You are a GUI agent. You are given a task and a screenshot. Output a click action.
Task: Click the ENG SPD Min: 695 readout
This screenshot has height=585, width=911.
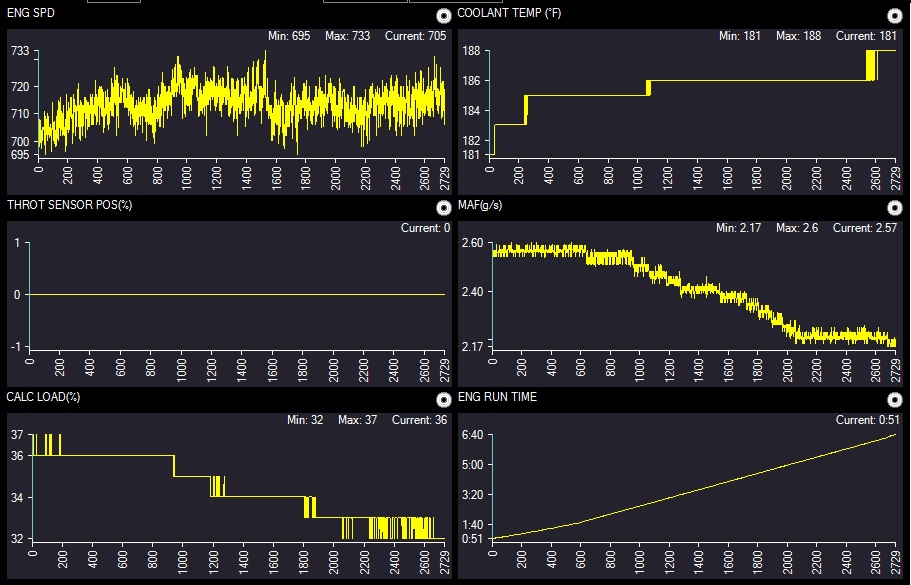point(287,36)
